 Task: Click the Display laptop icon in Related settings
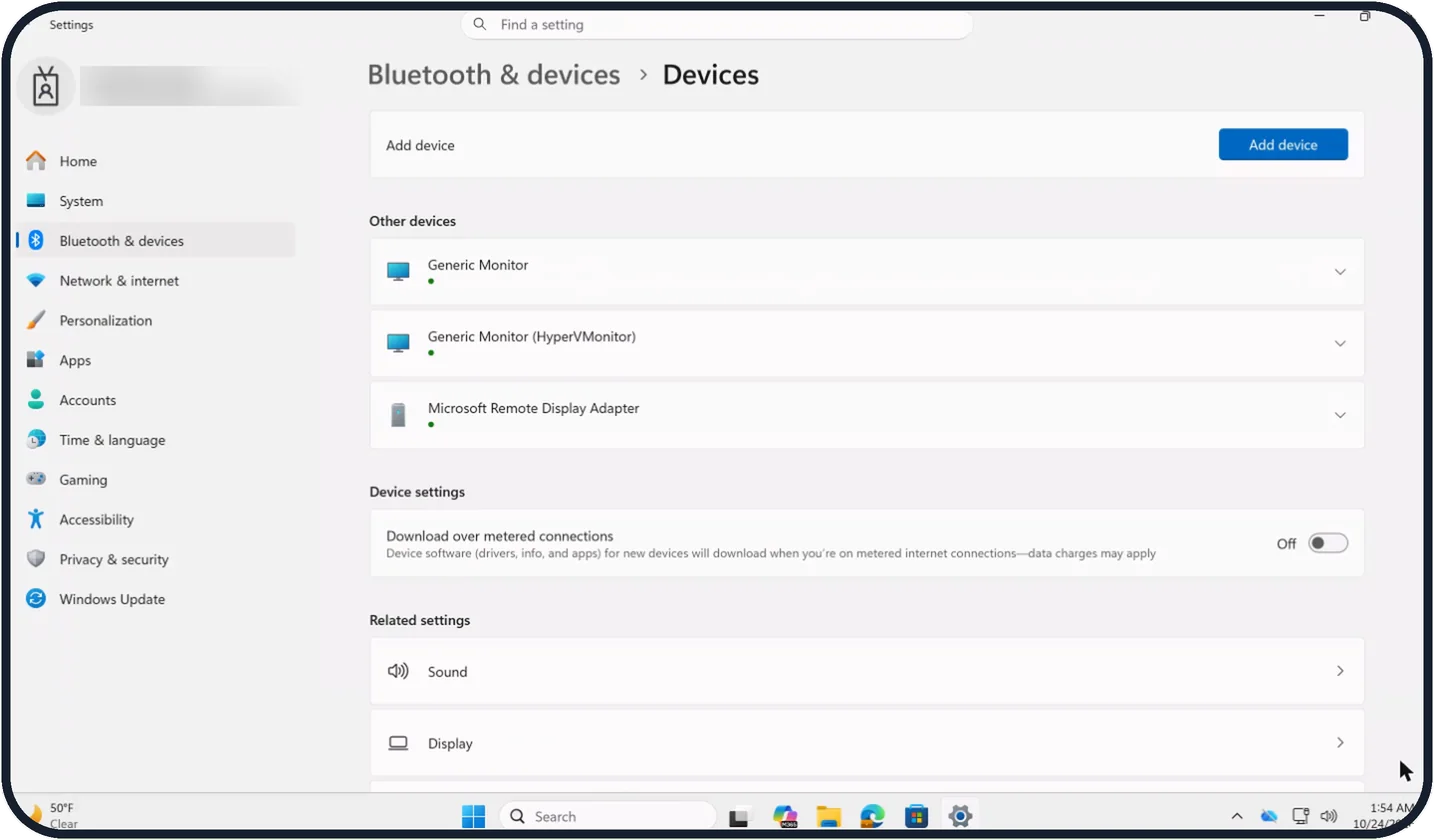point(398,743)
